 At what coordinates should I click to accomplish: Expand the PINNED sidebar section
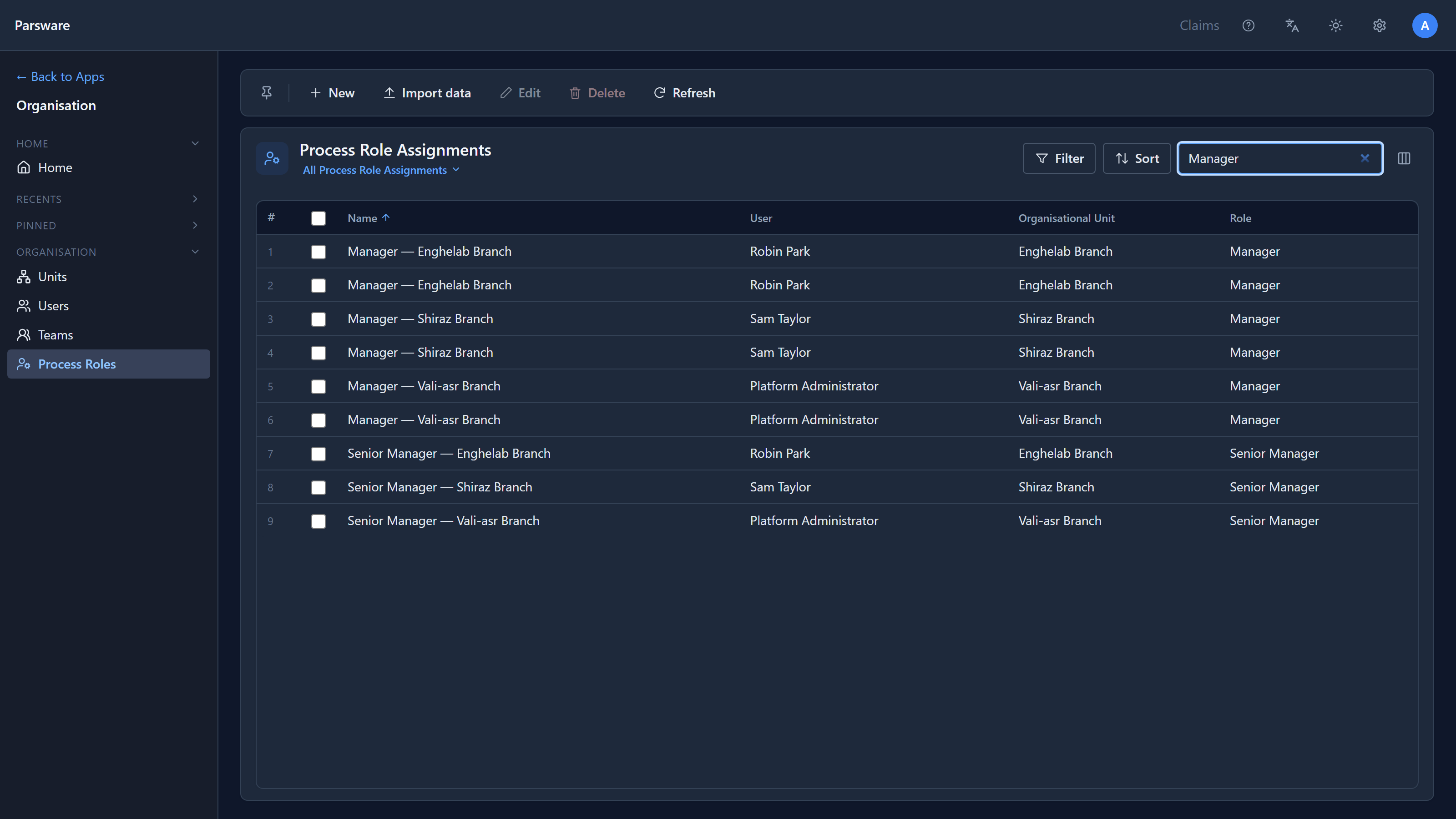point(195,225)
